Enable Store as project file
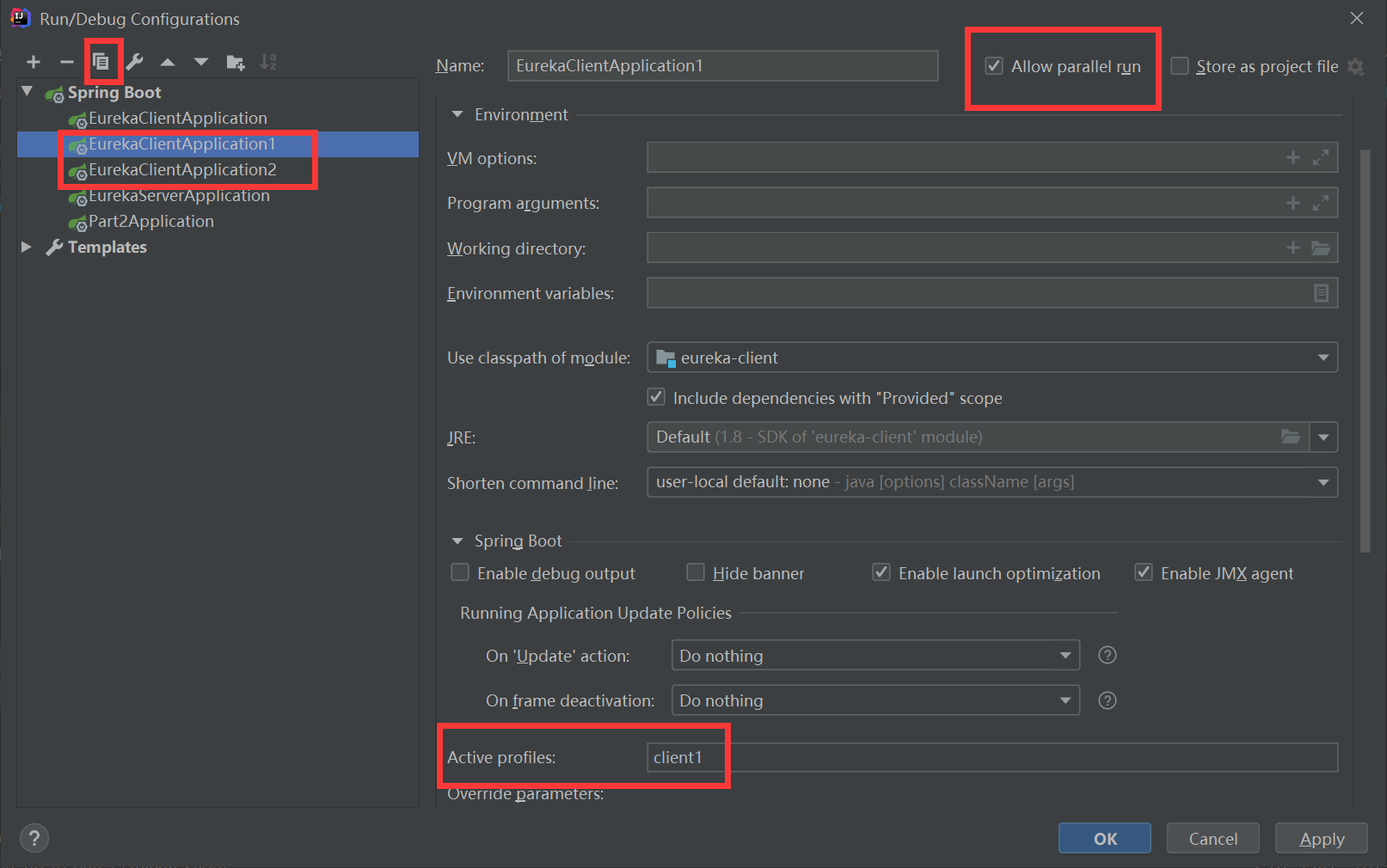Screen dimensions: 1387x868 pos(1180,66)
